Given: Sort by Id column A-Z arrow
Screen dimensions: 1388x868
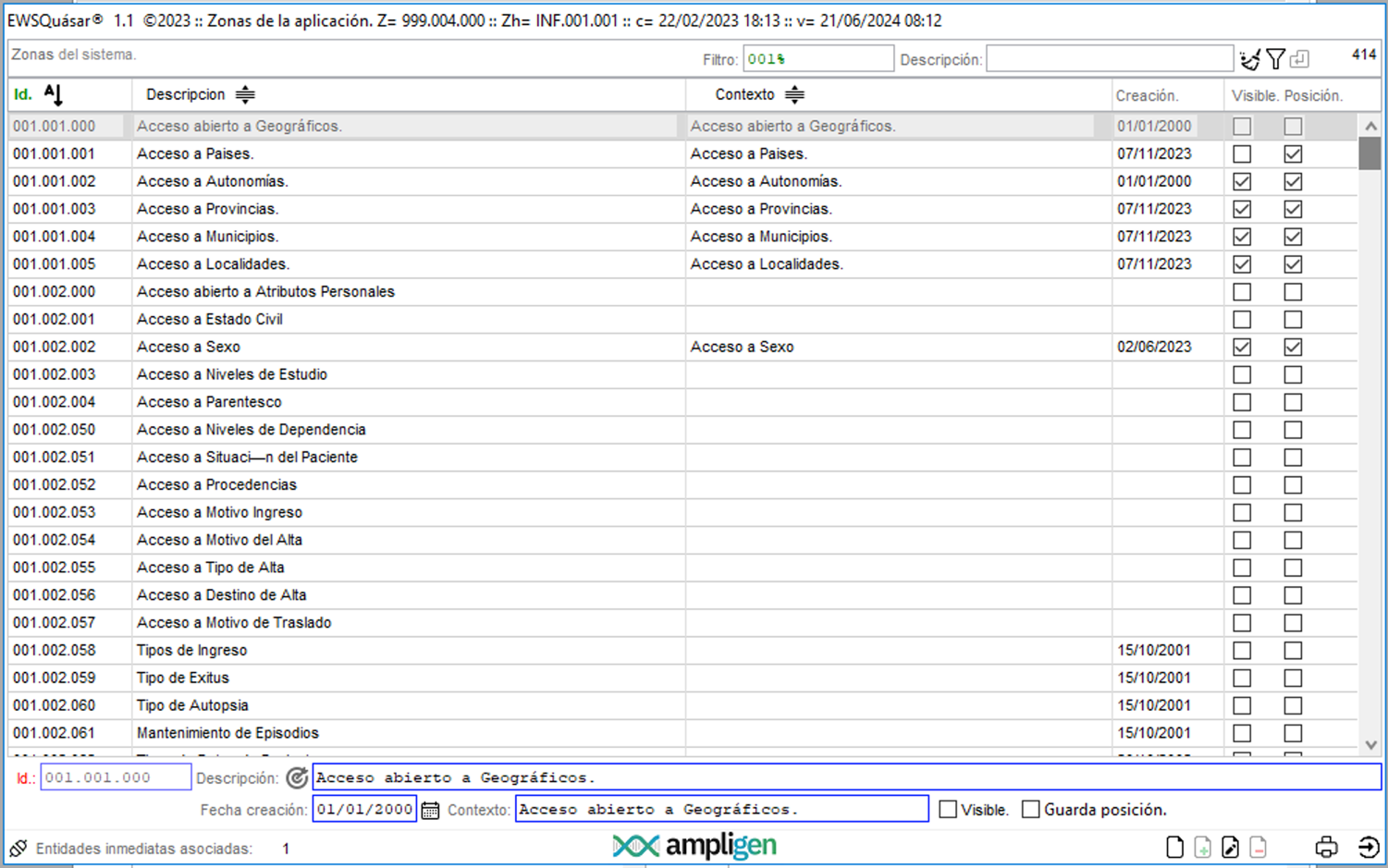Looking at the screenshot, I should pyautogui.click(x=54, y=94).
